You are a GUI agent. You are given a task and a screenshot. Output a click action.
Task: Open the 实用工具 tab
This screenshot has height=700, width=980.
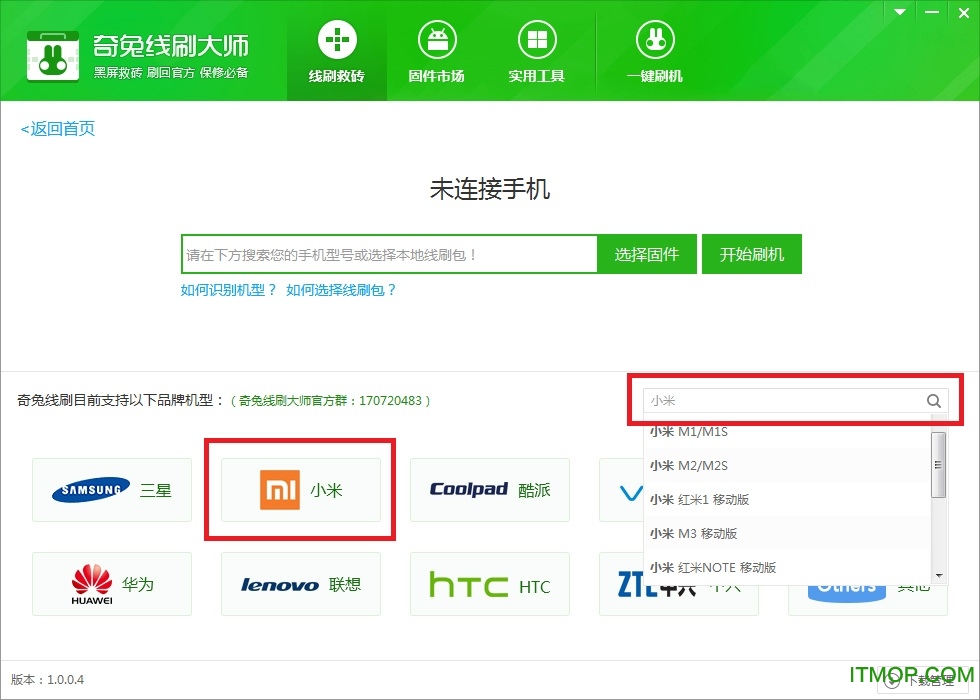[536, 51]
